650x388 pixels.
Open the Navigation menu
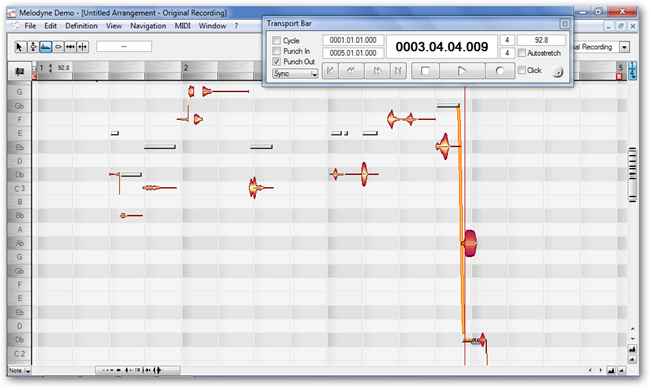148,26
